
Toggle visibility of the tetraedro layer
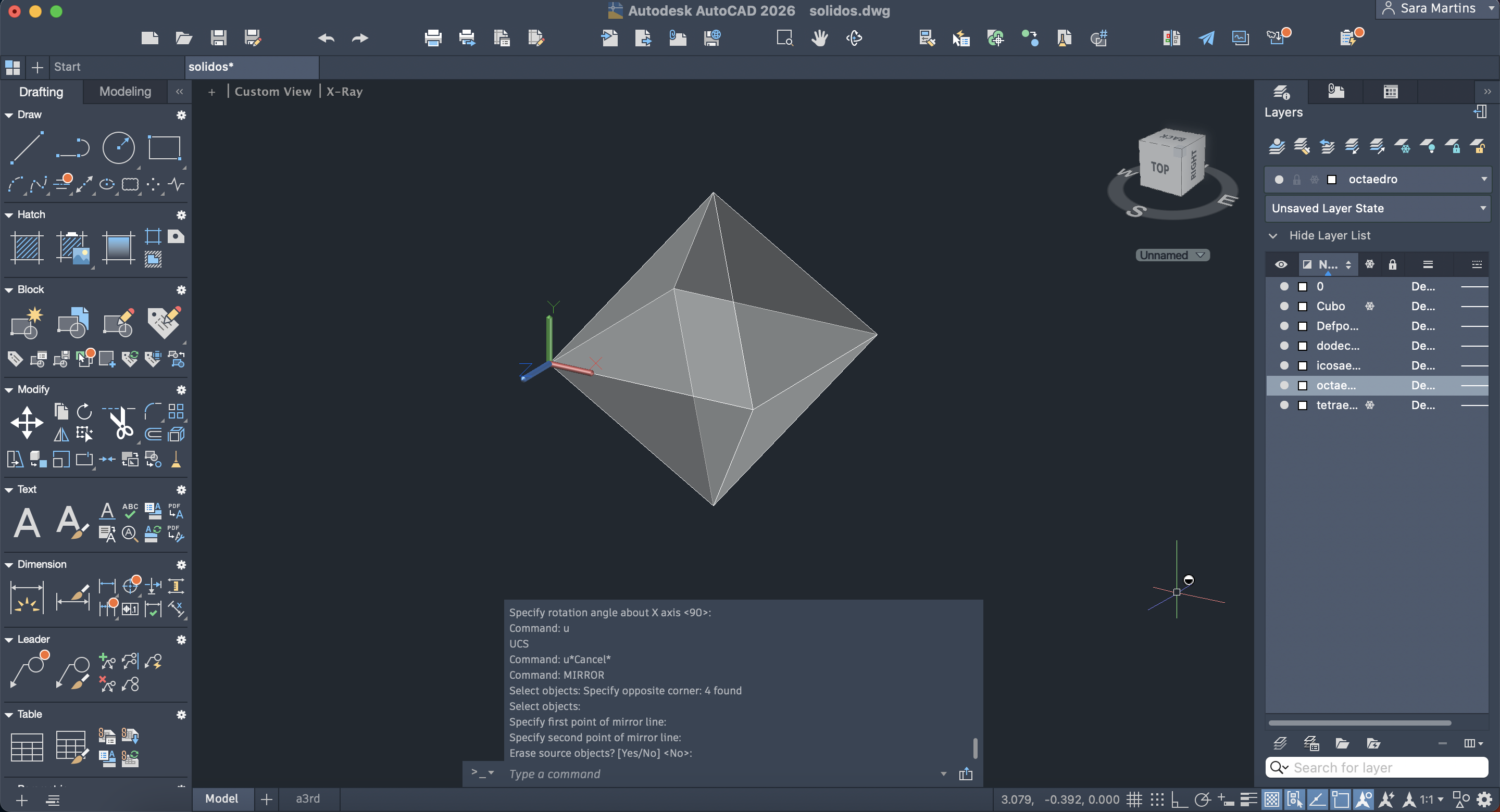(x=1284, y=405)
